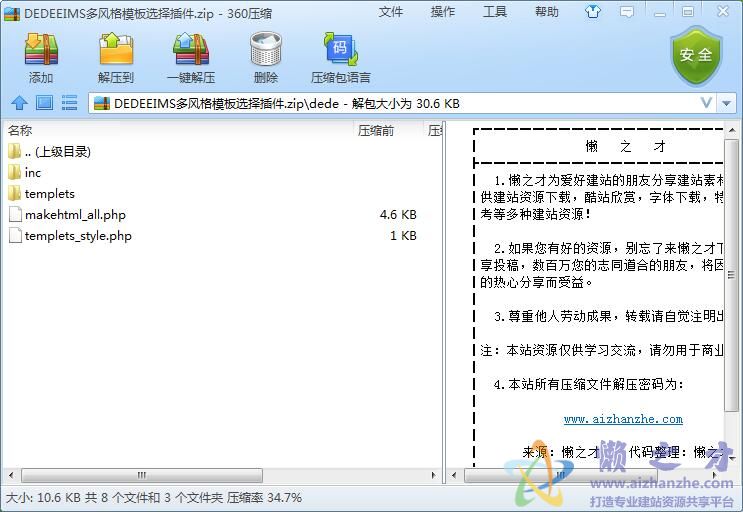
Task: Open the 帮助 menu
Action: point(547,12)
